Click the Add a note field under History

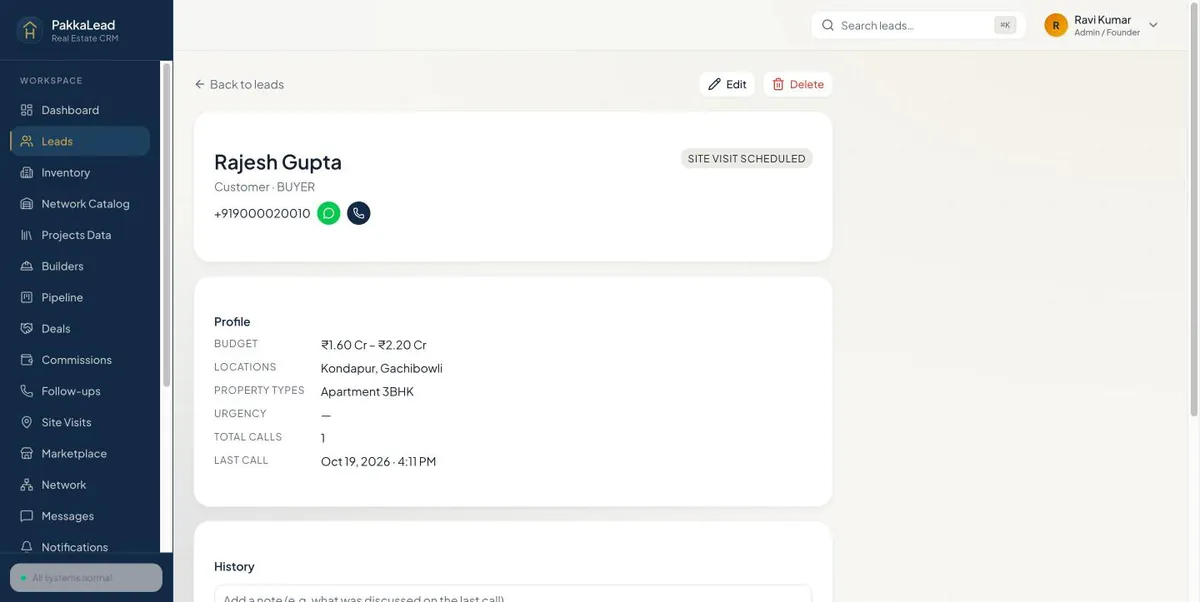[x=513, y=594]
